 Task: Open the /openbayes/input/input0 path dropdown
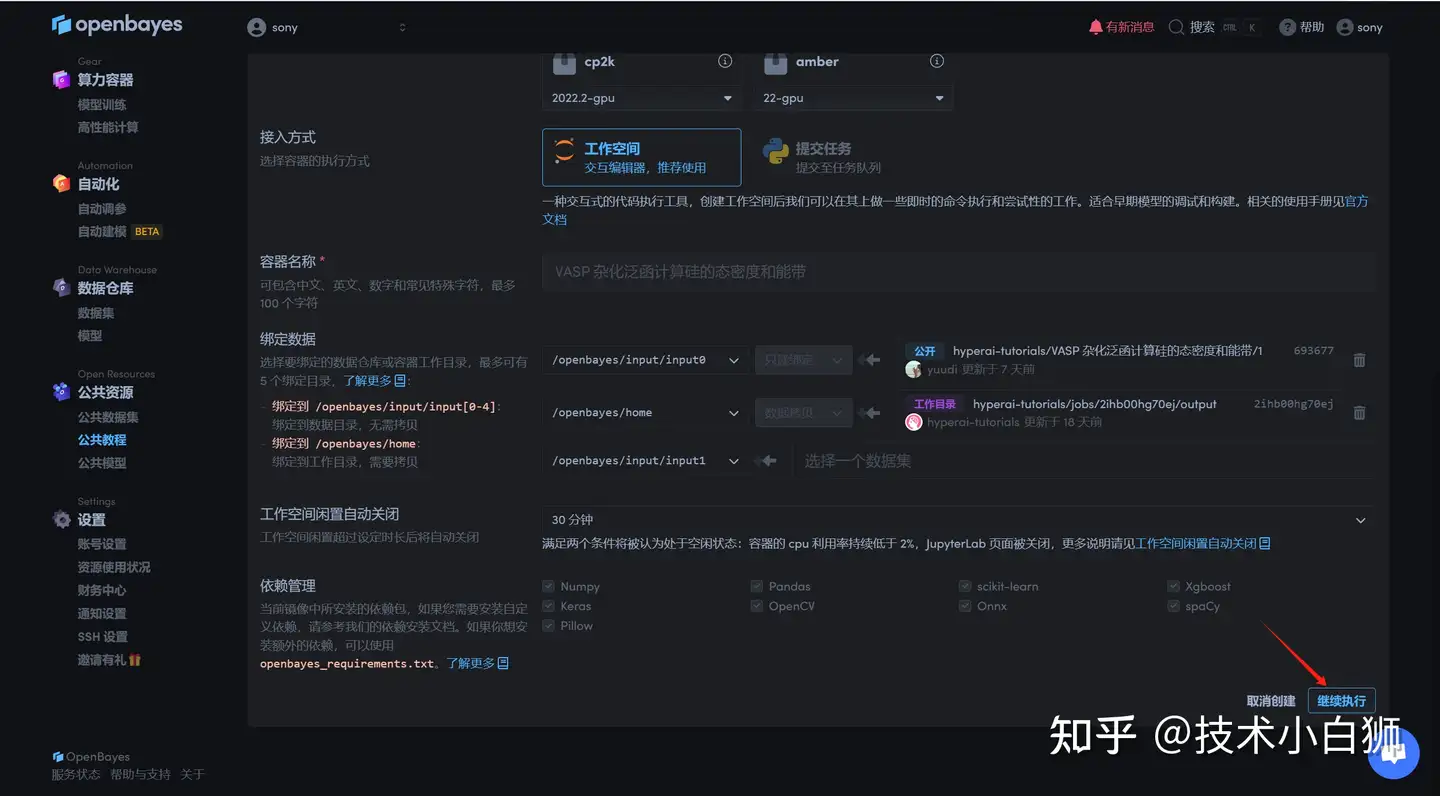coord(645,360)
